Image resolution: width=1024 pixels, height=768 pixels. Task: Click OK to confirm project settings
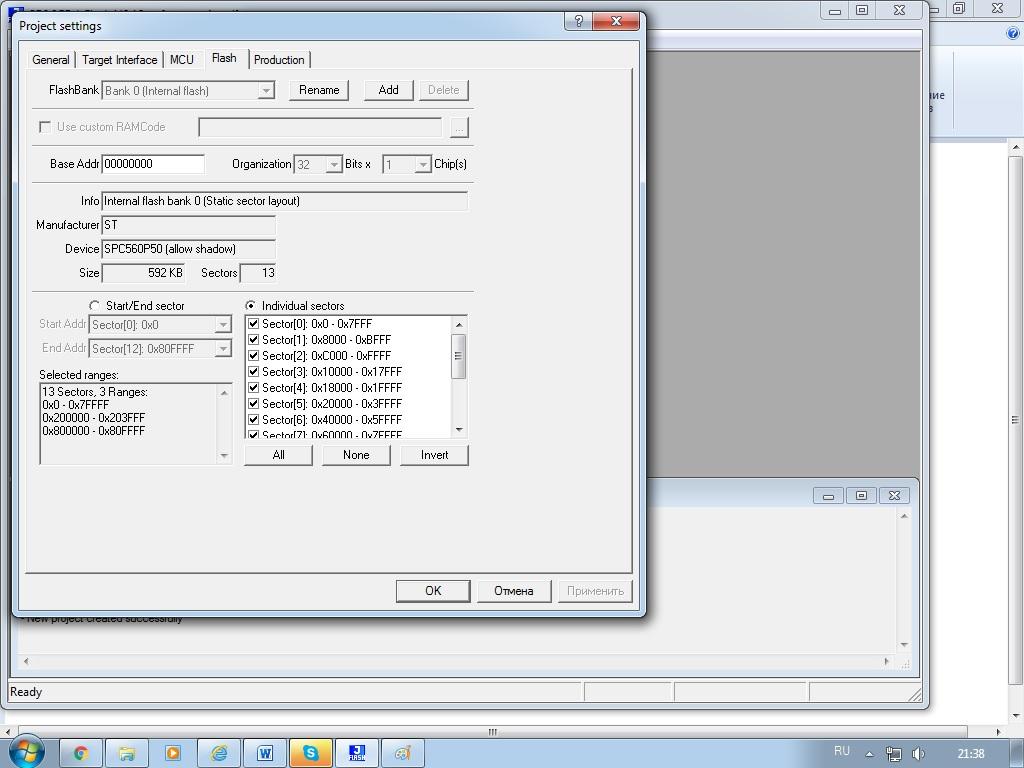[x=433, y=591]
